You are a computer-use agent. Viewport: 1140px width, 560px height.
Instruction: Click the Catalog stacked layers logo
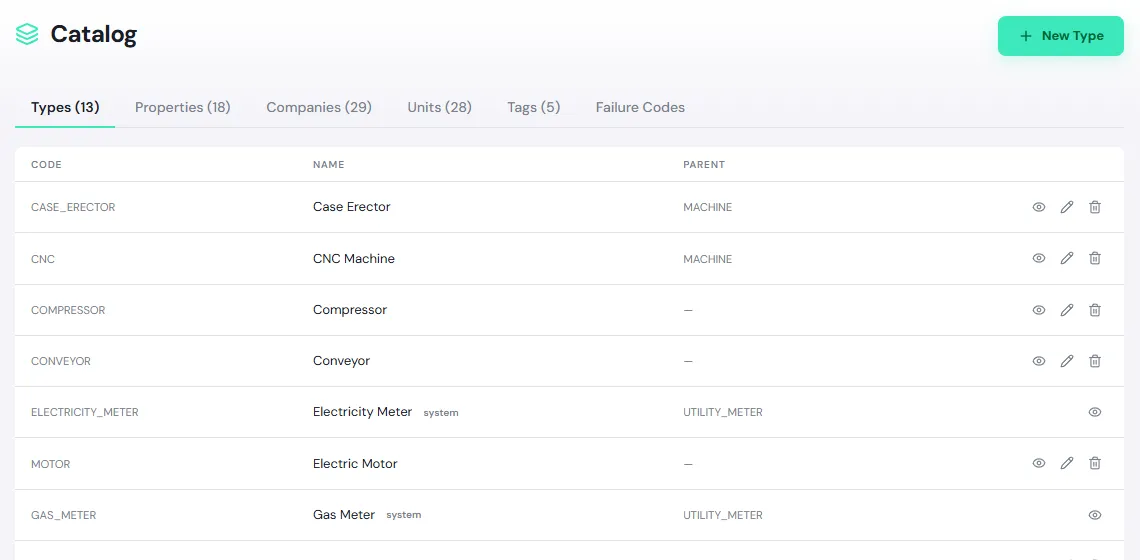27,34
